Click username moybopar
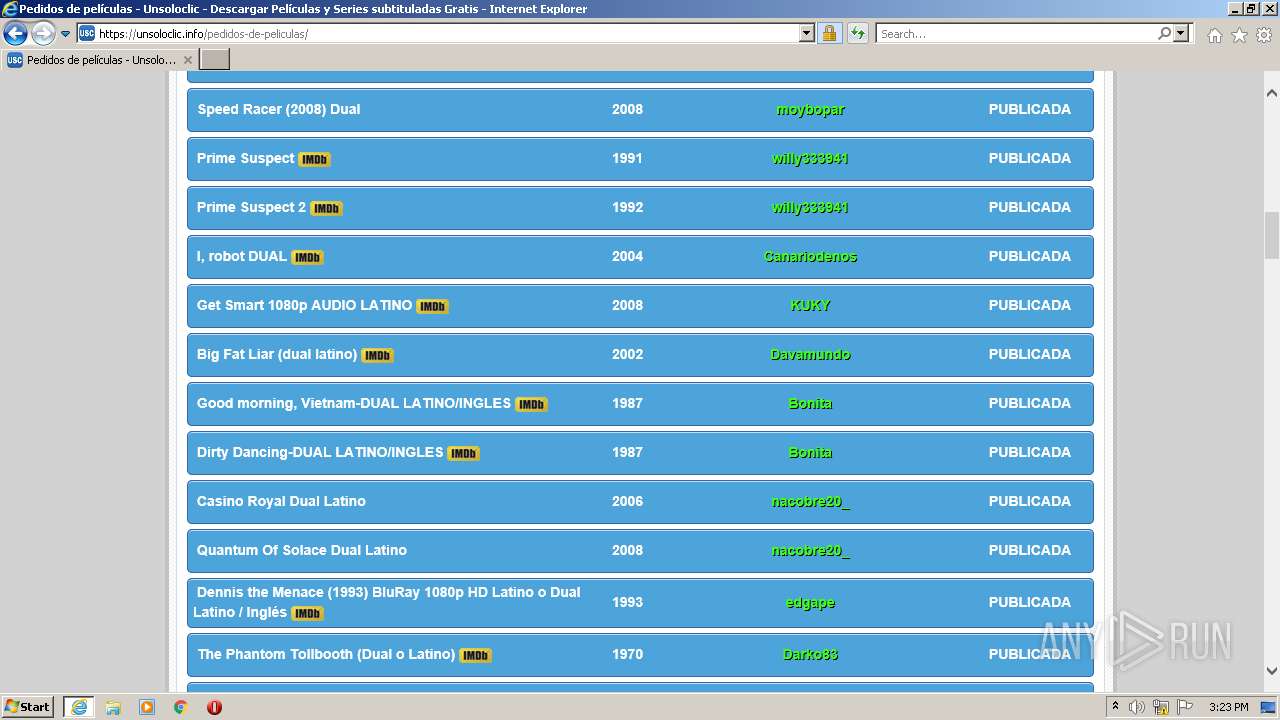The height and width of the screenshot is (720, 1280). (x=810, y=110)
